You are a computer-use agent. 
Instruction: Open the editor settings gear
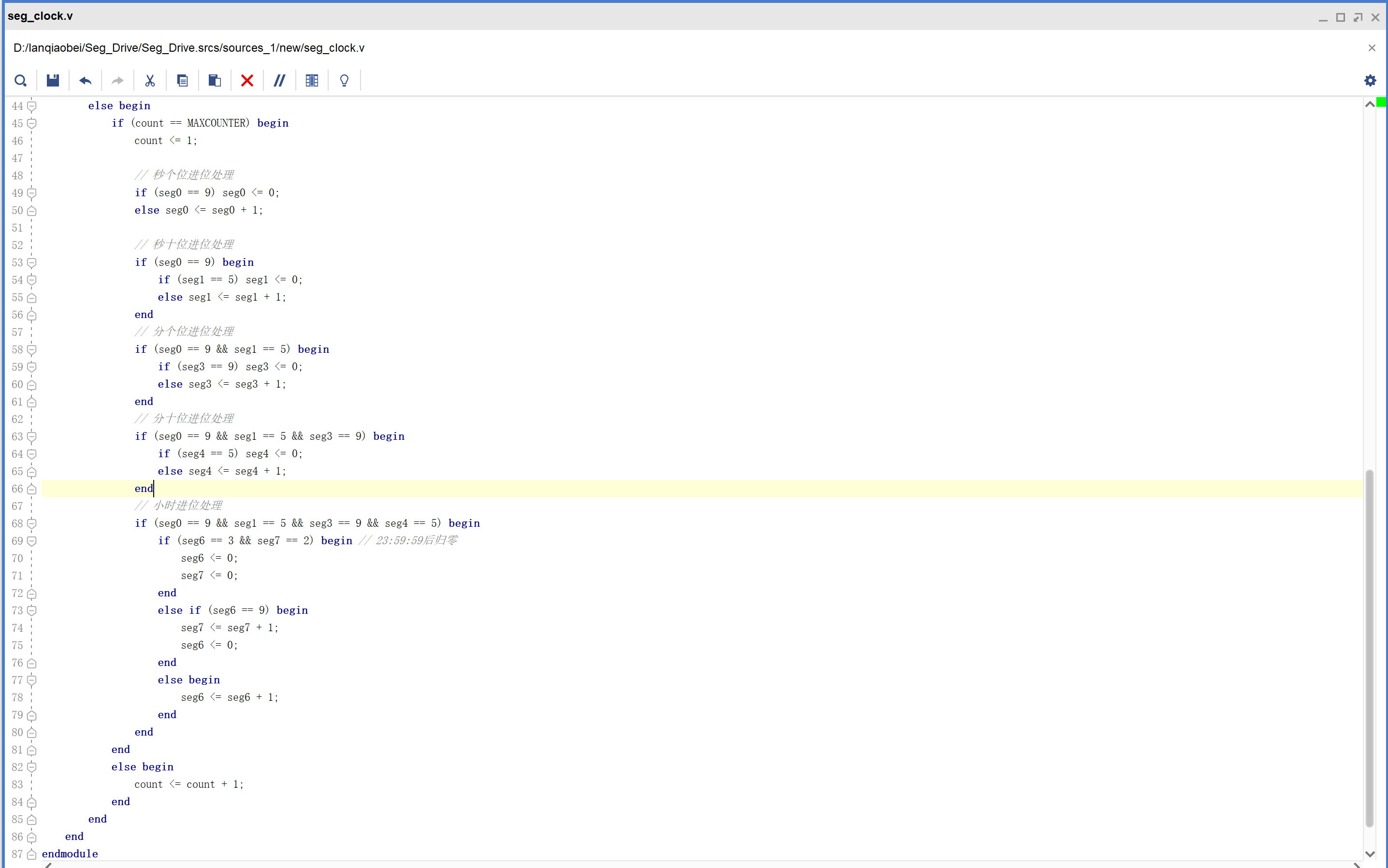(x=1370, y=80)
